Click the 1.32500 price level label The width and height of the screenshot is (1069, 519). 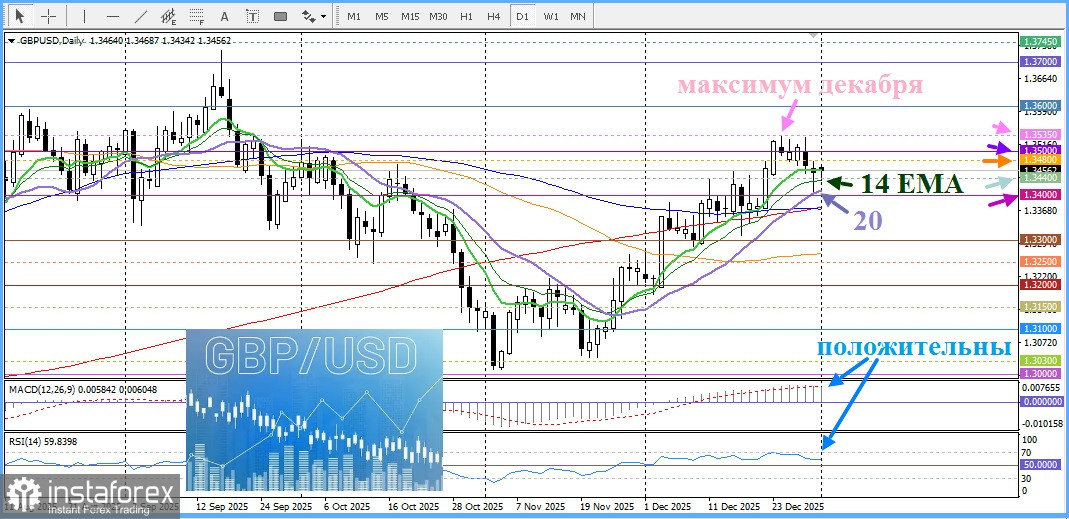click(1040, 262)
